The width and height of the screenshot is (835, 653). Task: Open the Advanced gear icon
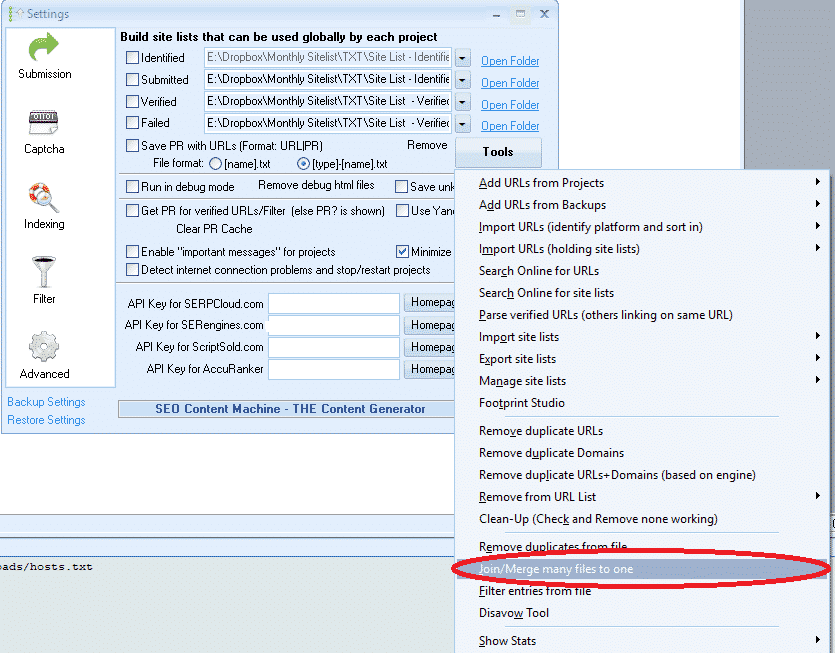[x=45, y=357]
